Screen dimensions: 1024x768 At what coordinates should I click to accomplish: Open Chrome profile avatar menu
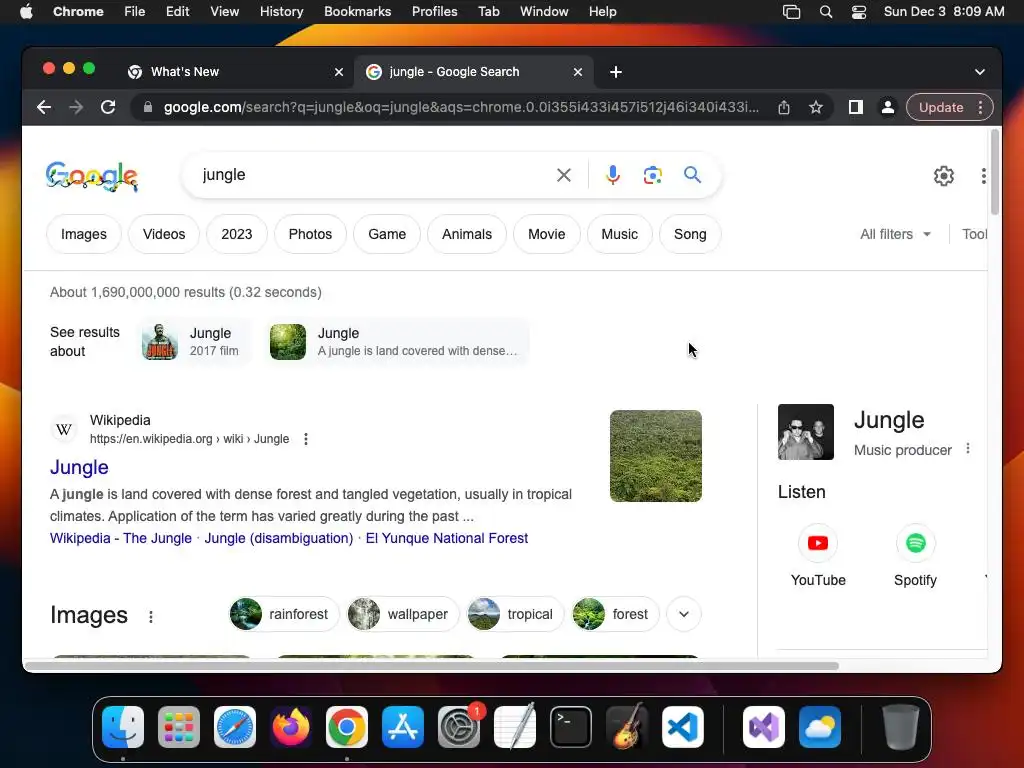[888, 107]
